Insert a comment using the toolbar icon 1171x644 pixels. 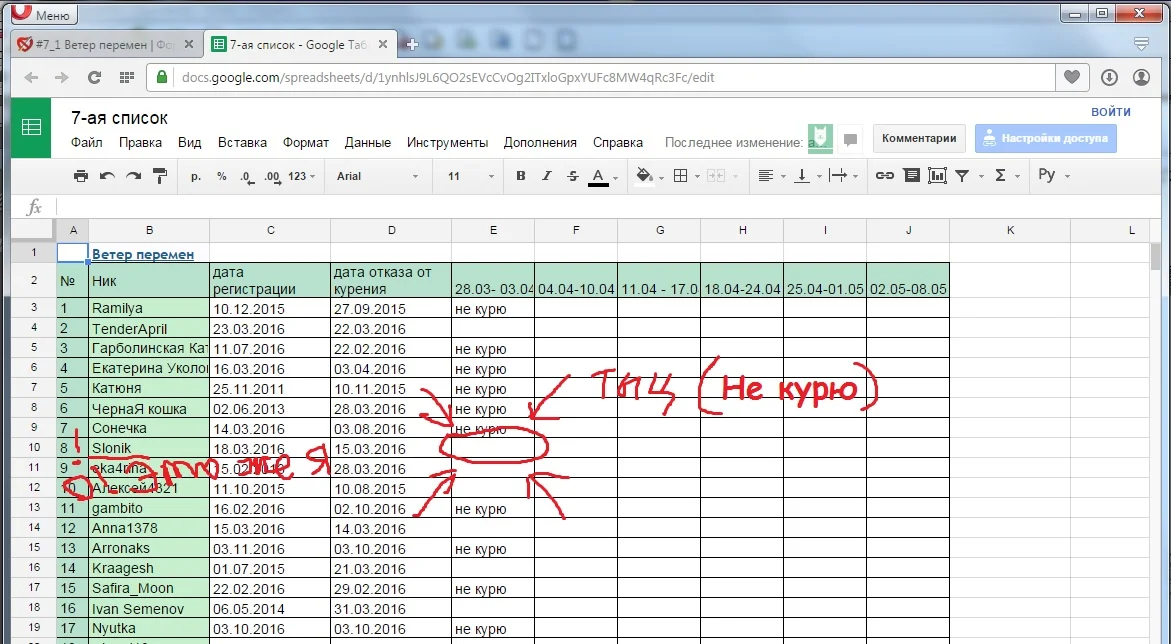click(x=910, y=175)
